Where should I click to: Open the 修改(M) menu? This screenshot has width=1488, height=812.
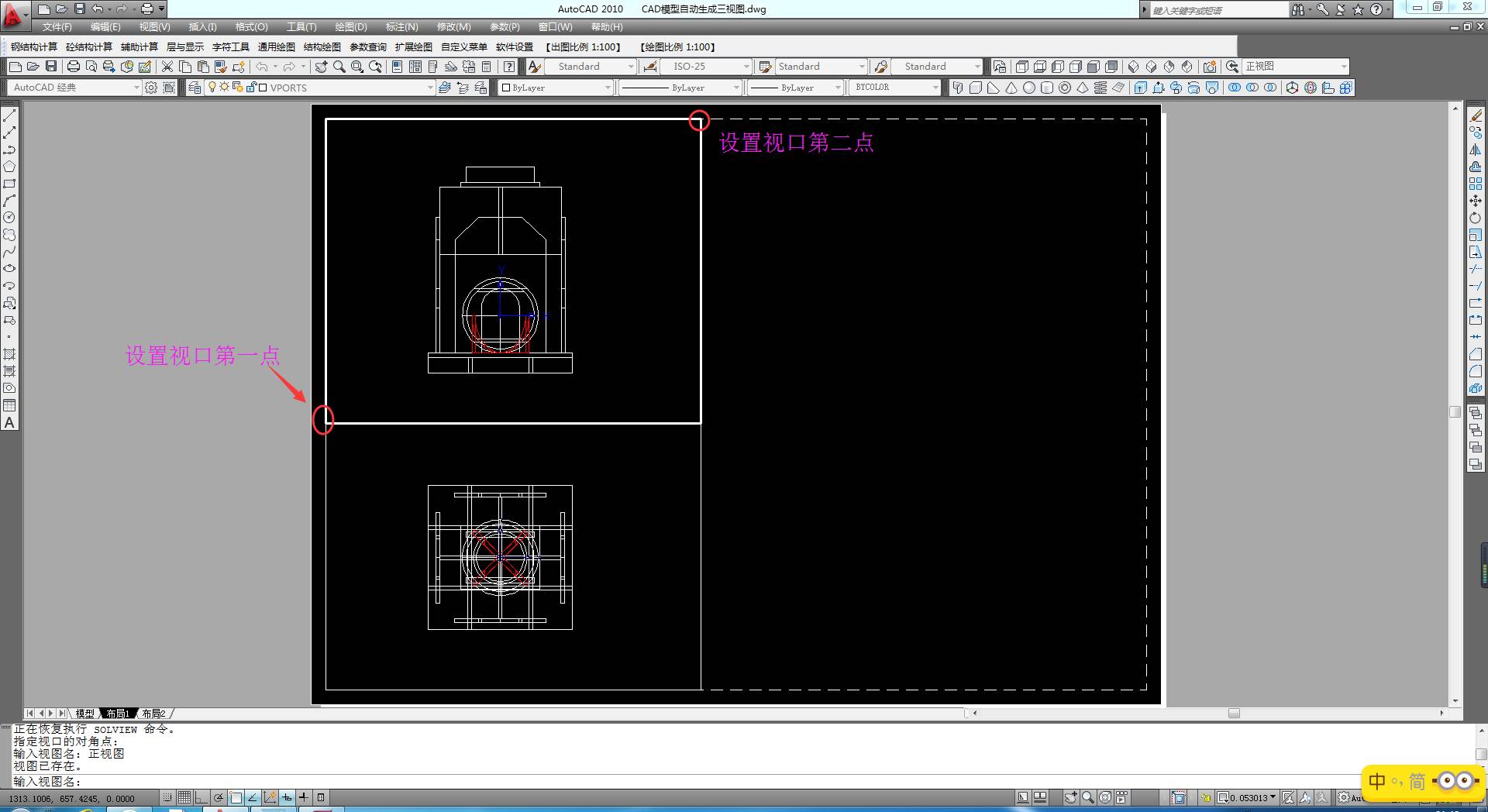(454, 27)
